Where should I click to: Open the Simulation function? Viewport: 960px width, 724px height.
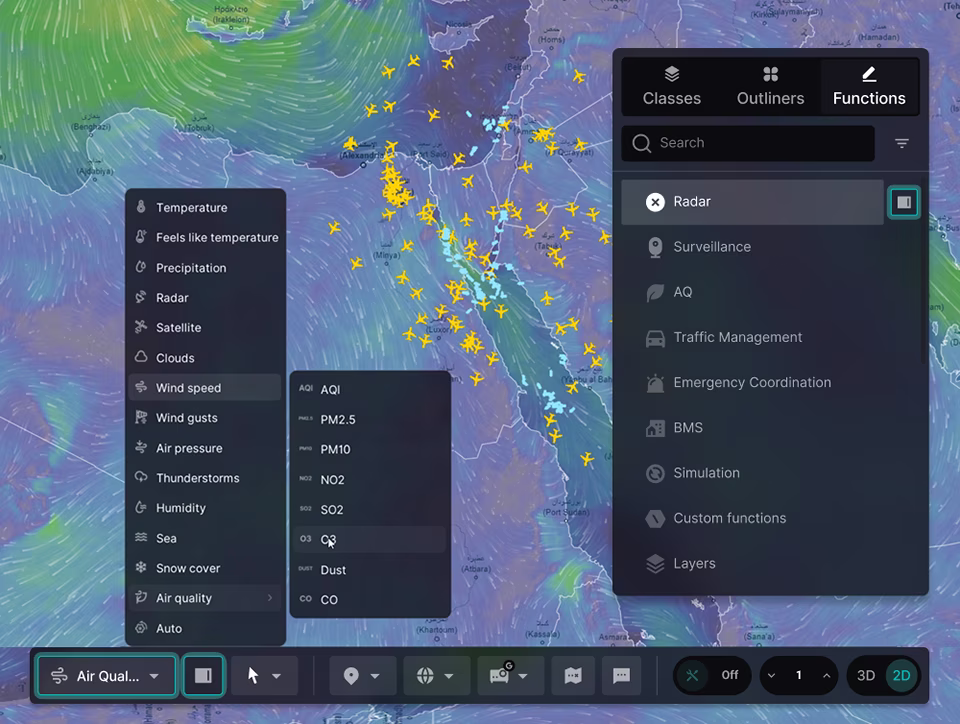[x=708, y=472]
